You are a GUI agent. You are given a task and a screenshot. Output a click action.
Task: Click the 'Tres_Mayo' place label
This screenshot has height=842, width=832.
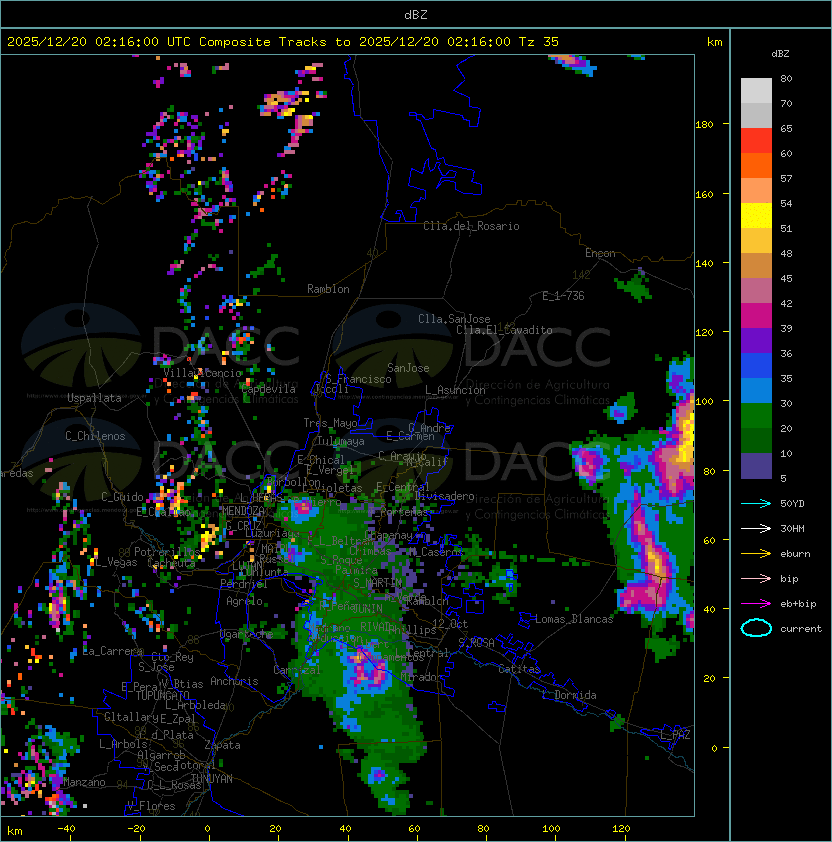coord(330,423)
